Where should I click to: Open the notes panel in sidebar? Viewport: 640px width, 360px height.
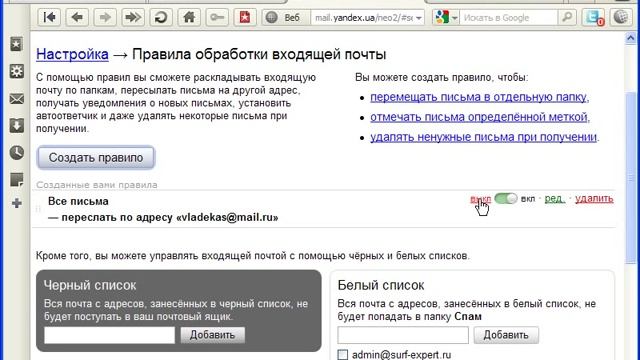point(17,180)
